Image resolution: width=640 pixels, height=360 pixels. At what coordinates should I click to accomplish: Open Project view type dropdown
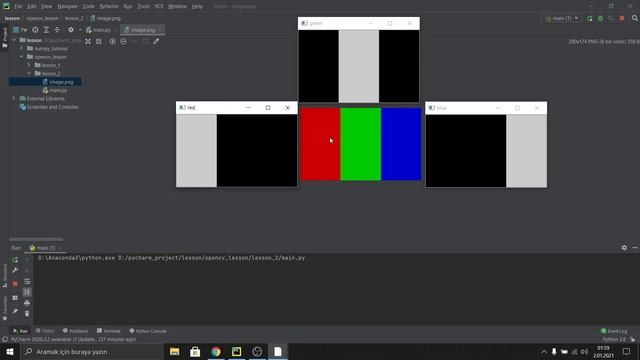pos(20,30)
